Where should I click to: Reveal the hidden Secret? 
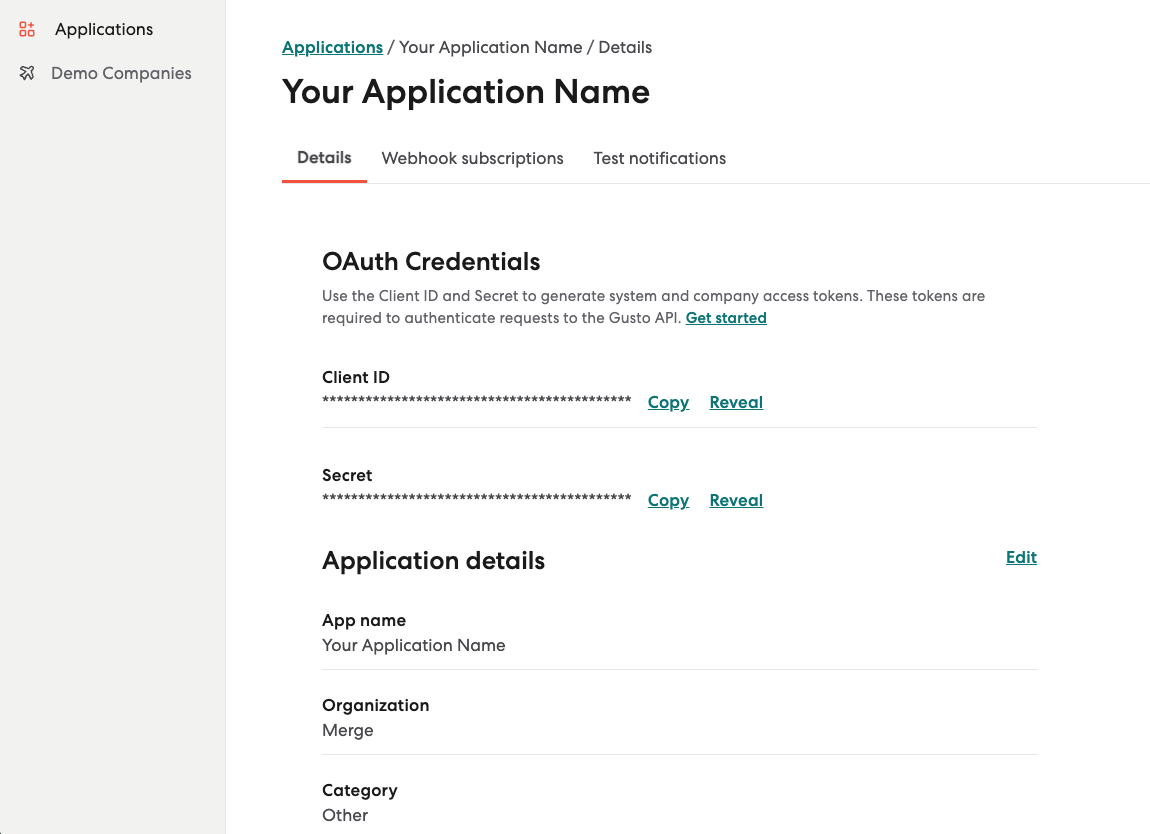[x=736, y=500]
